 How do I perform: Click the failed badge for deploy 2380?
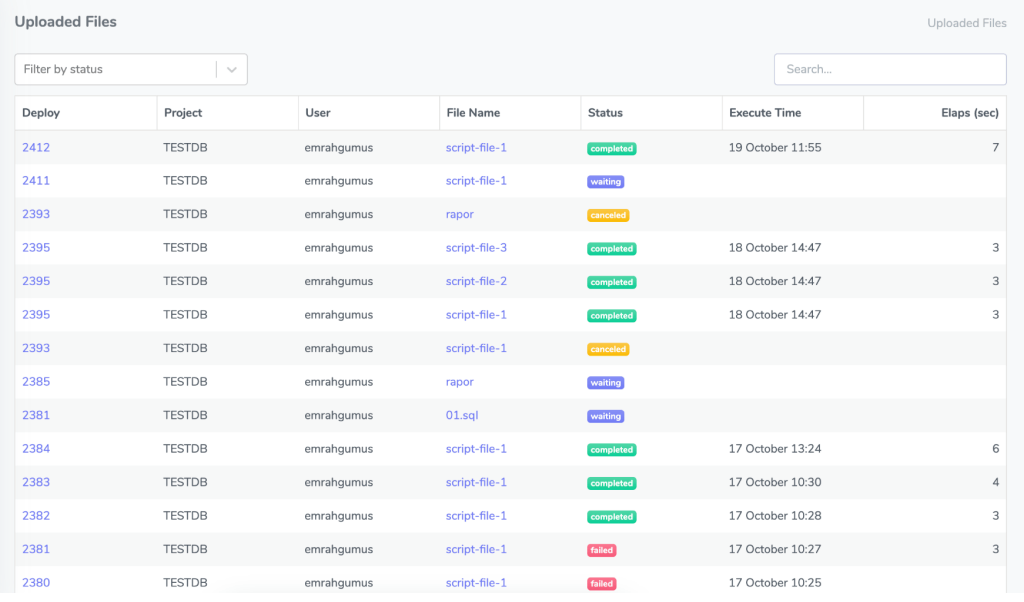(x=602, y=584)
